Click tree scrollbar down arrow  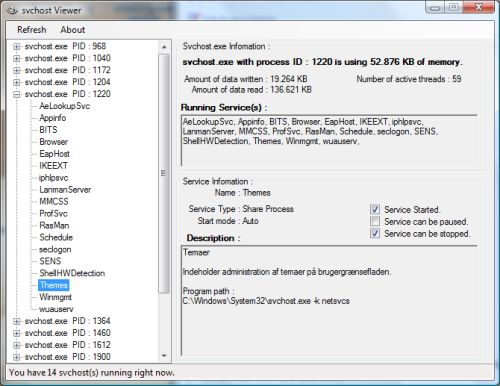click(x=164, y=356)
